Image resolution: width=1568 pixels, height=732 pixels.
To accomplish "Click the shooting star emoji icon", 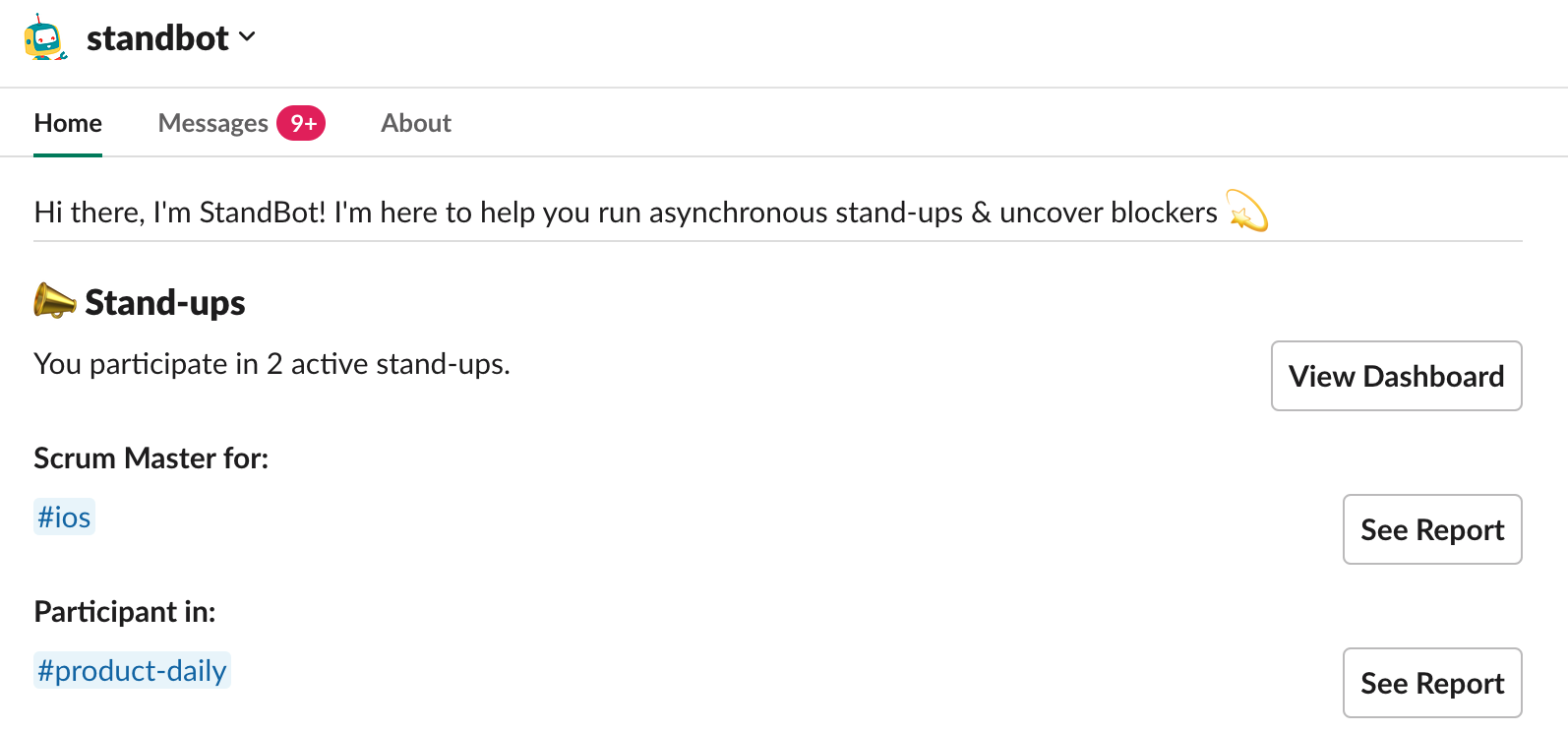I will pos(1247,211).
